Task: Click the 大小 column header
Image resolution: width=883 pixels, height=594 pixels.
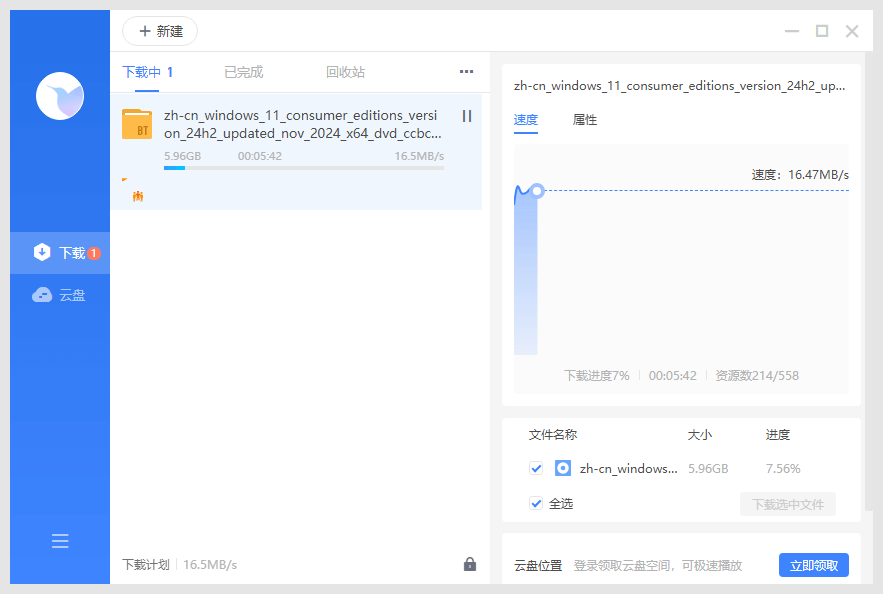Action: [700, 435]
